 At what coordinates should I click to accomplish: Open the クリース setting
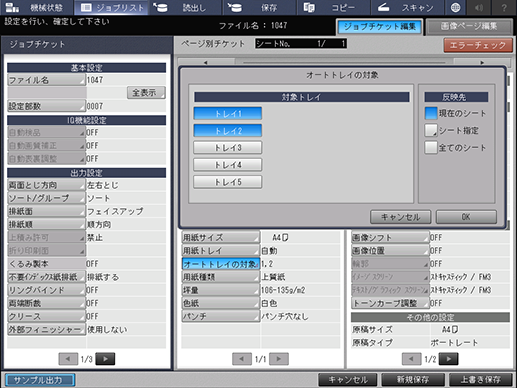[46, 316]
